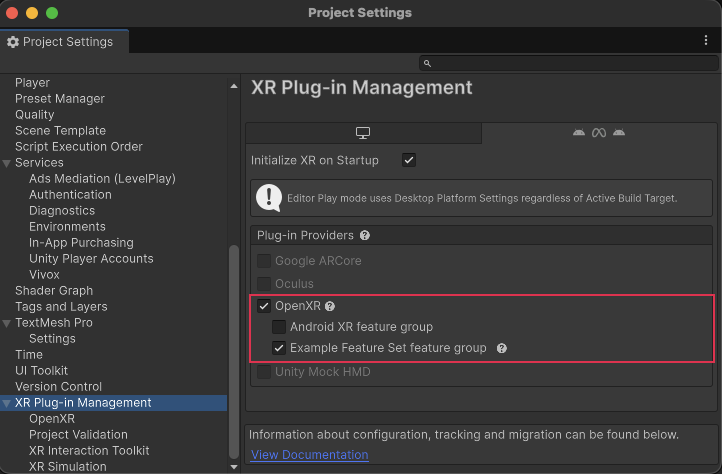This screenshot has height=474, width=722.
Task: Open Scene Template settings
Action: (60, 131)
